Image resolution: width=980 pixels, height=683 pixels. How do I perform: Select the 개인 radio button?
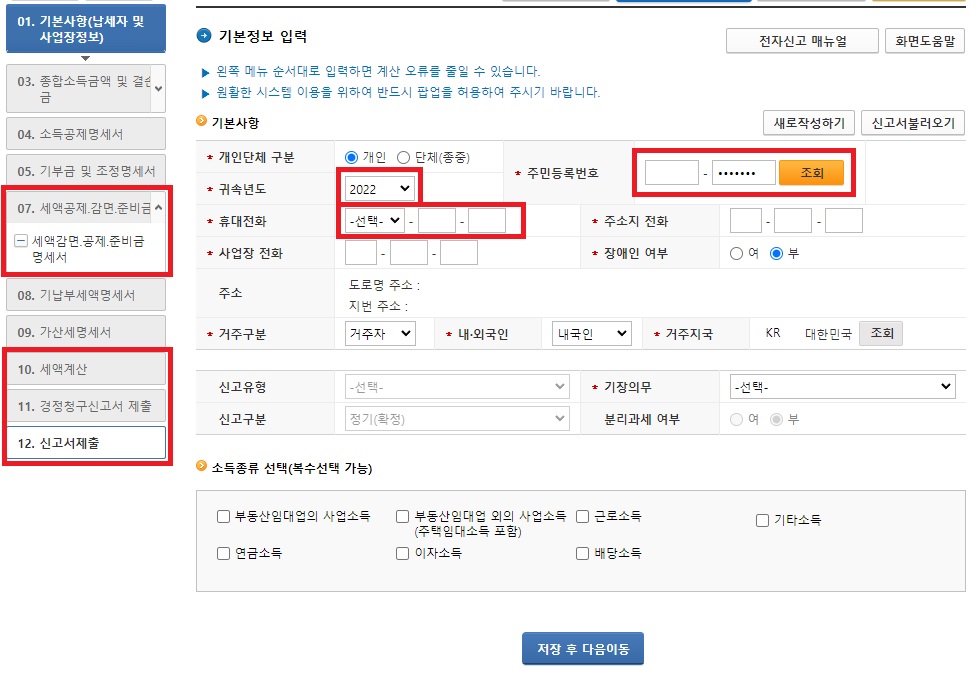[x=351, y=157]
